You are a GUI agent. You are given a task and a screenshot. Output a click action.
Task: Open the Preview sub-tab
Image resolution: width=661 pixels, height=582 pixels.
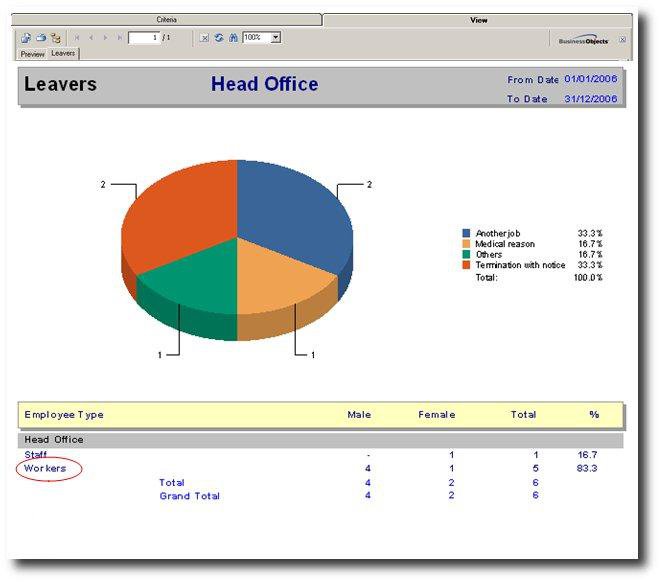(32, 54)
